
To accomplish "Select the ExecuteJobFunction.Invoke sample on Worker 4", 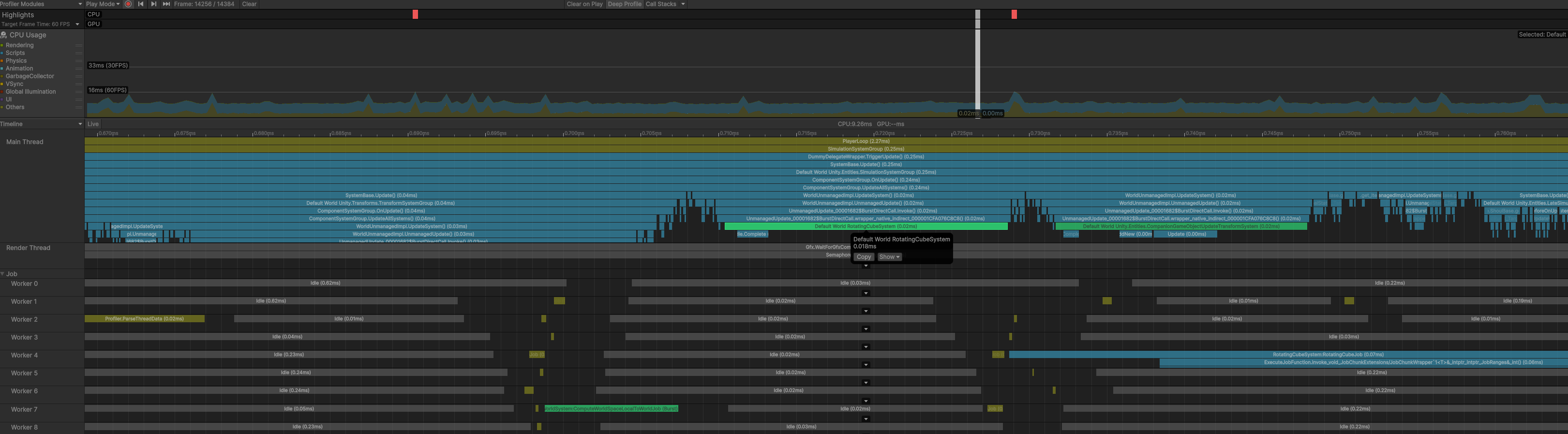I will [x=1363, y=362].
